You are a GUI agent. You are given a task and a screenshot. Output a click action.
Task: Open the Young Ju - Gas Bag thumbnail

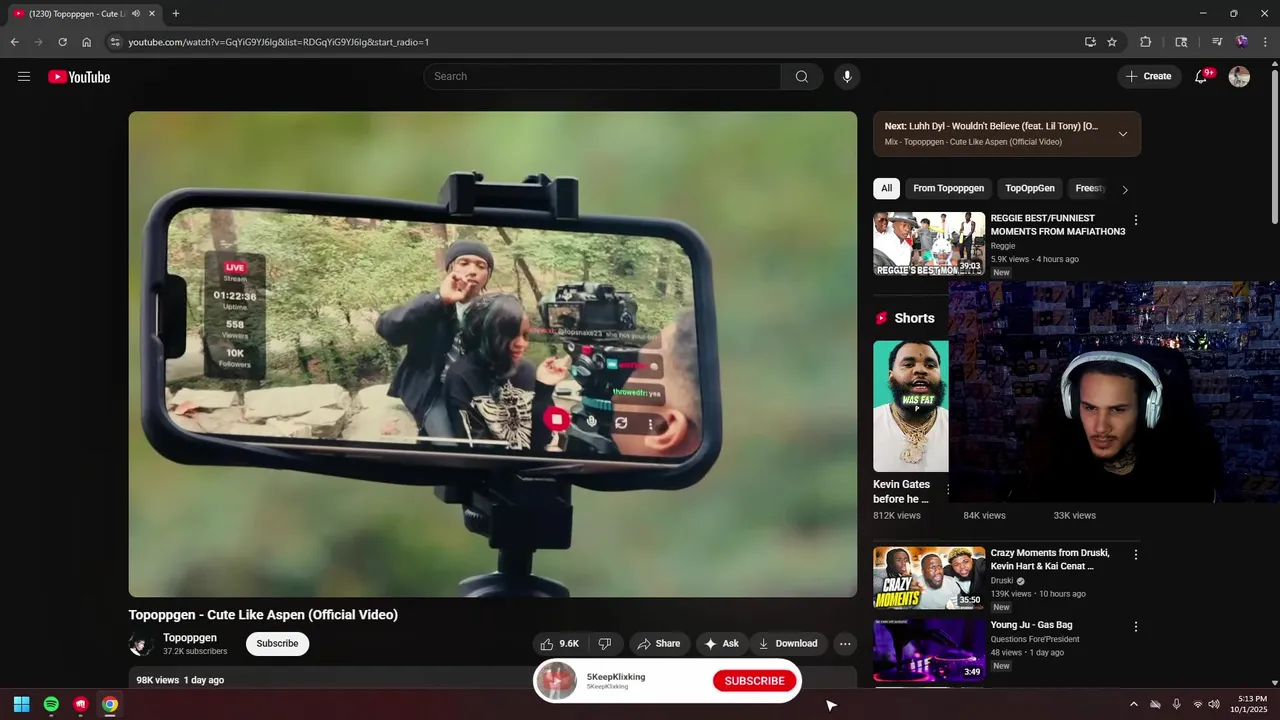tap(929, 650)
